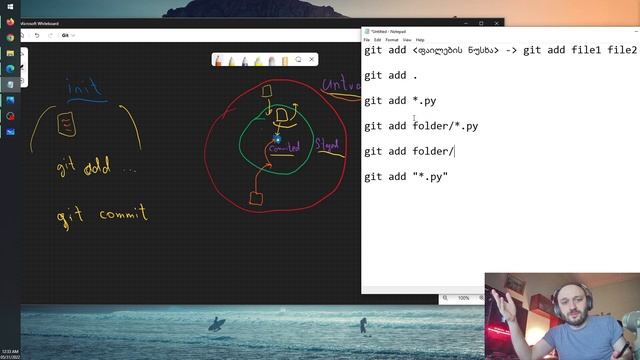Close the Microsoft Whiteboard window

coord(497,23)
